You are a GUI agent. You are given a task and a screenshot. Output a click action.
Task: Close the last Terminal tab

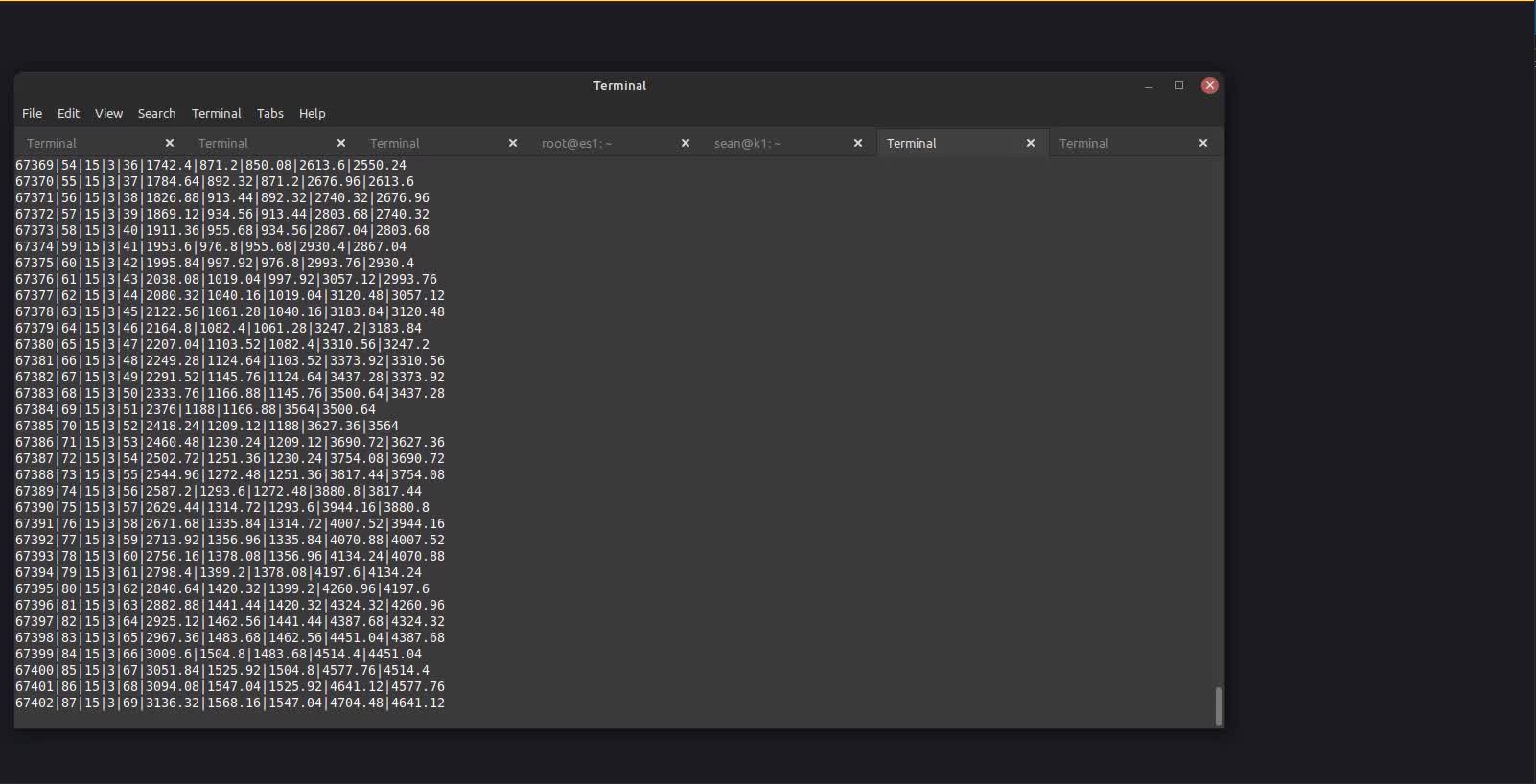[1202, 143]
